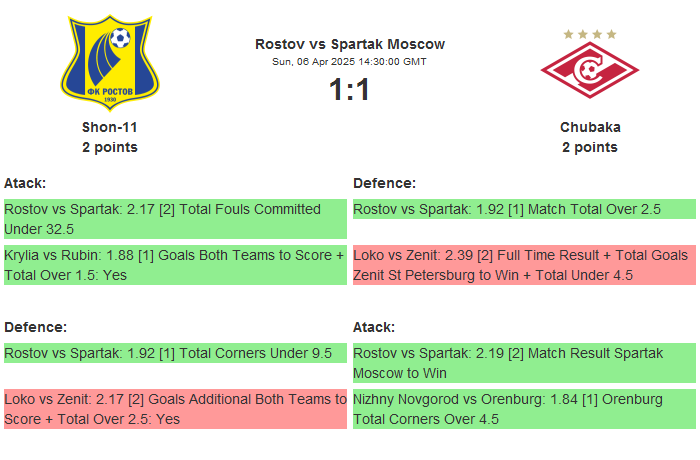Click the match date and time text

[350, 62]
